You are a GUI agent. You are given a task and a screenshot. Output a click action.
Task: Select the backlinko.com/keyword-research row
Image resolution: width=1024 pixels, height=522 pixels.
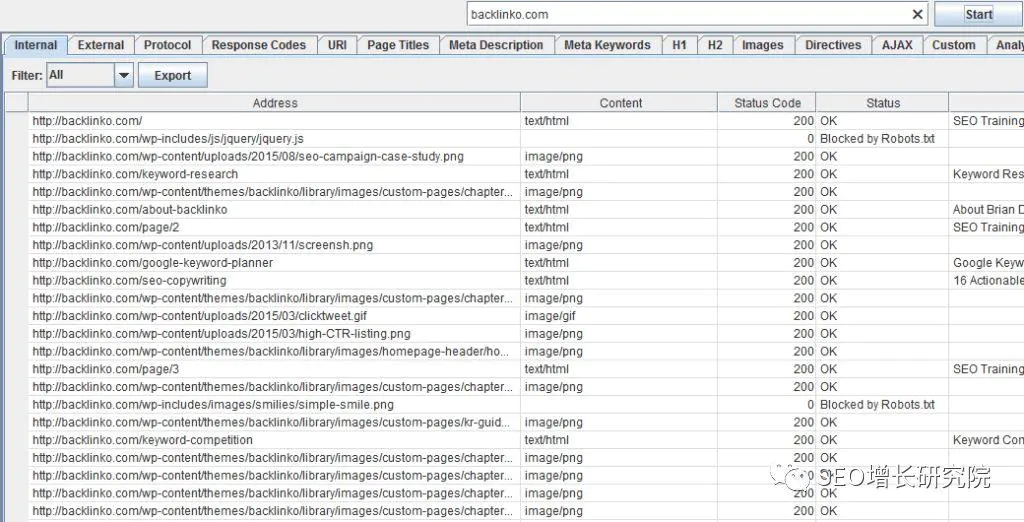tap(135, 174)
